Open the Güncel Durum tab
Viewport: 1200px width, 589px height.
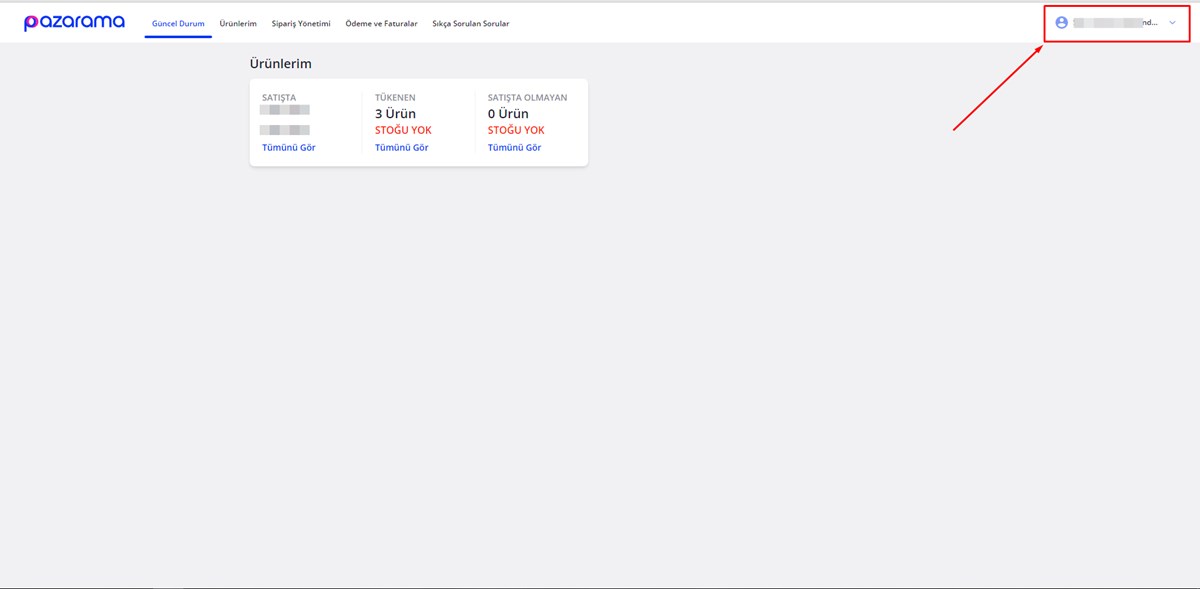click(x=178, y=23)
